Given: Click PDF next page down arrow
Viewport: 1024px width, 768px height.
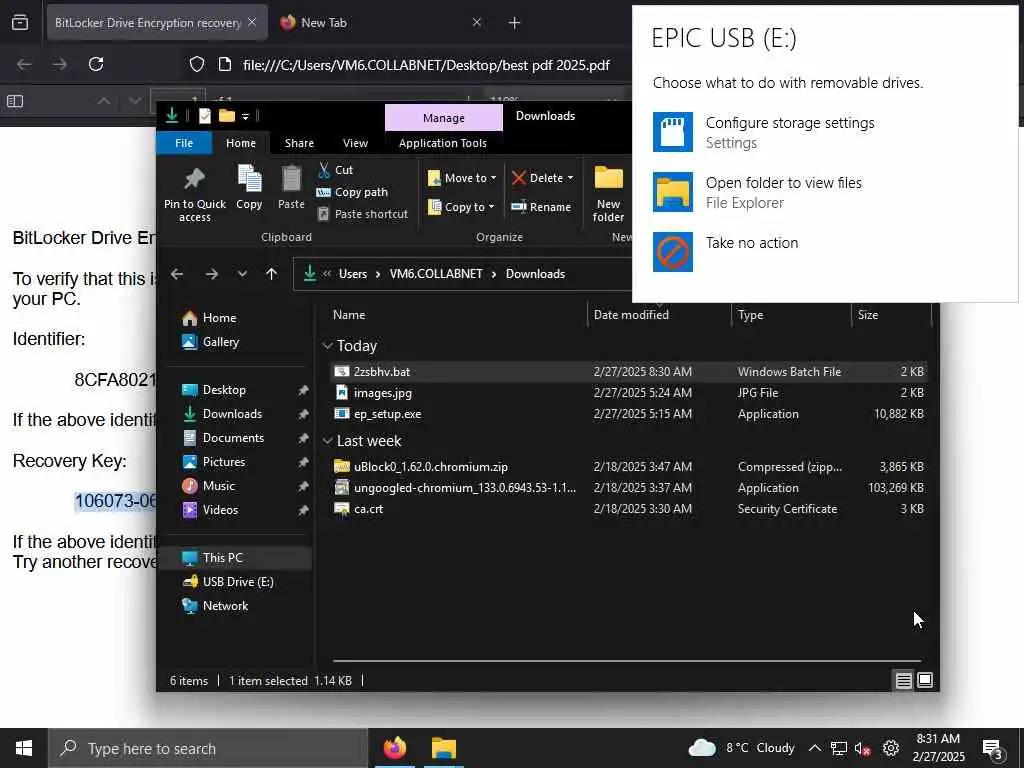Looking at the screenshot, I should [x=135, y=101].
